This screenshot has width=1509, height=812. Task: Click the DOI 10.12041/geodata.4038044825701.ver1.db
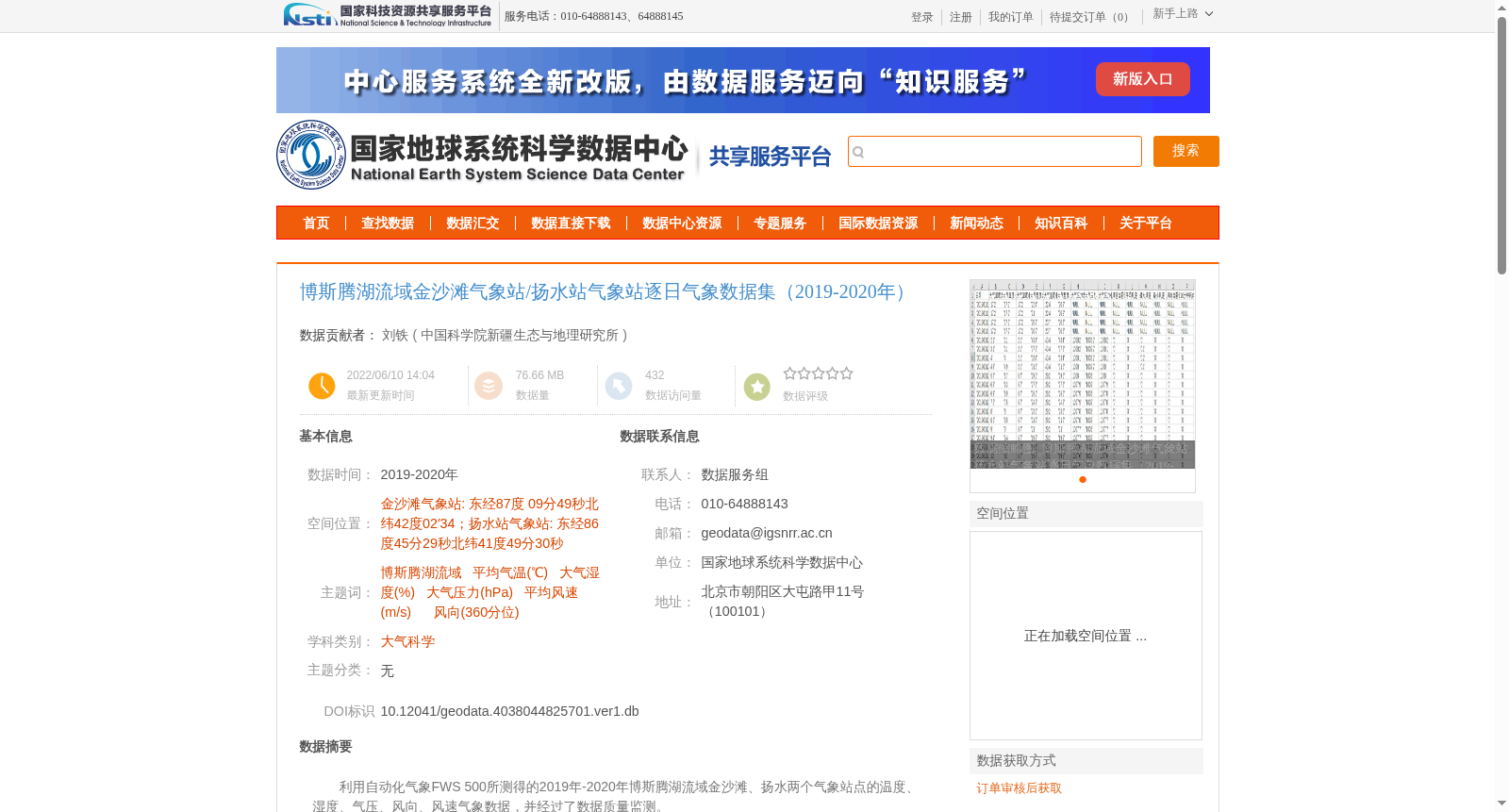[x=509, y=711]
